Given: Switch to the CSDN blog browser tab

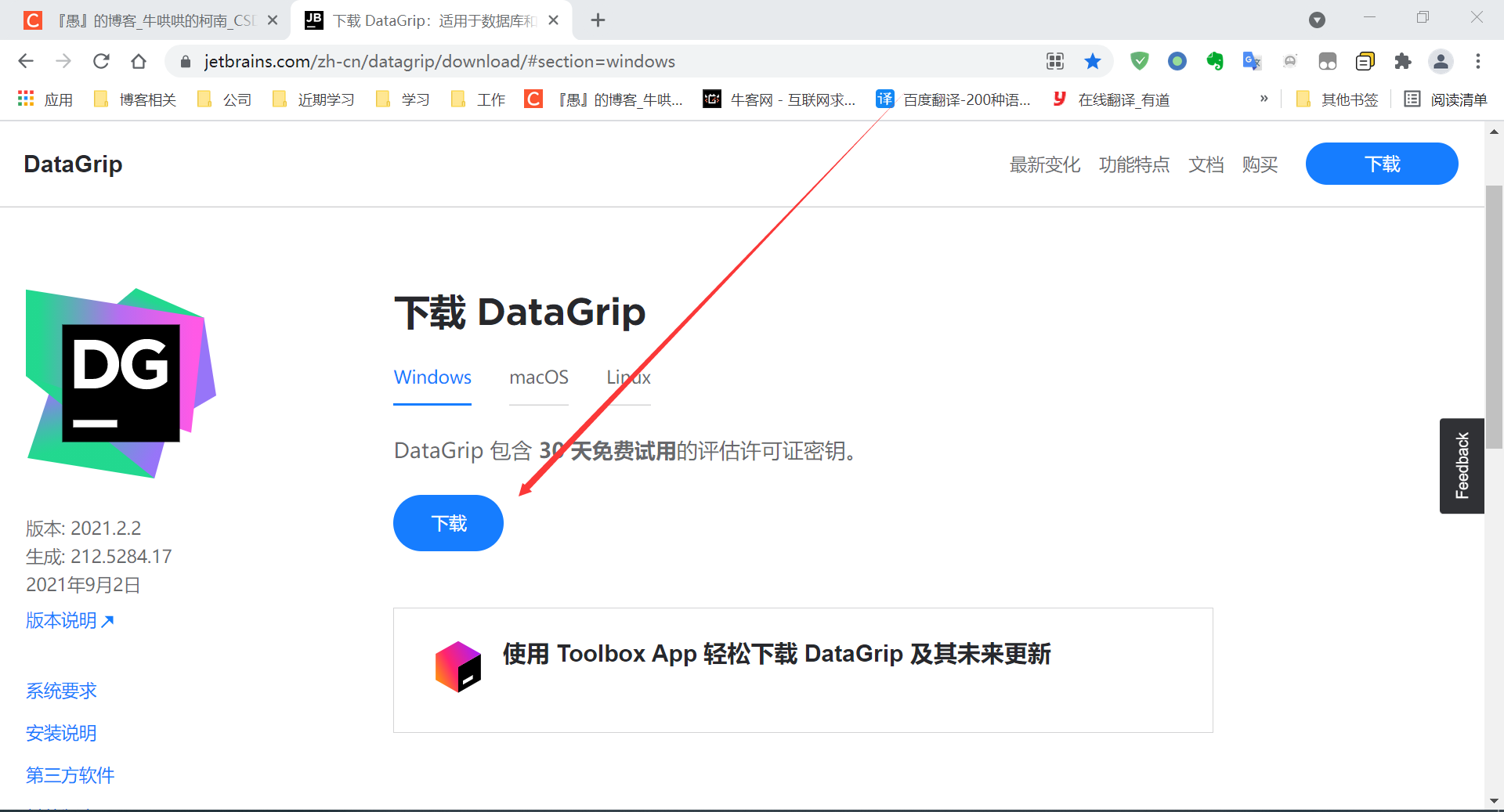Looking at the screenshot, I should (145, 20).
